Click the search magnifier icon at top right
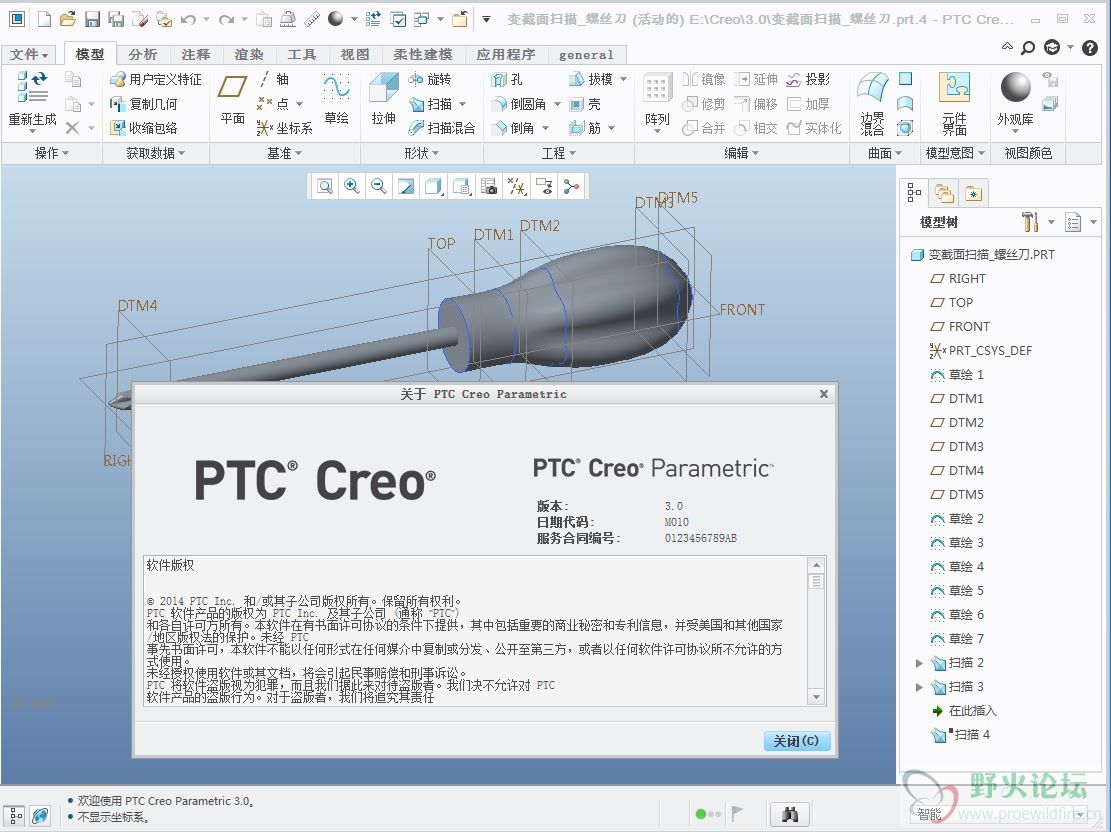The width and height of the screenshot is (1111, 832). [1027, 48]
